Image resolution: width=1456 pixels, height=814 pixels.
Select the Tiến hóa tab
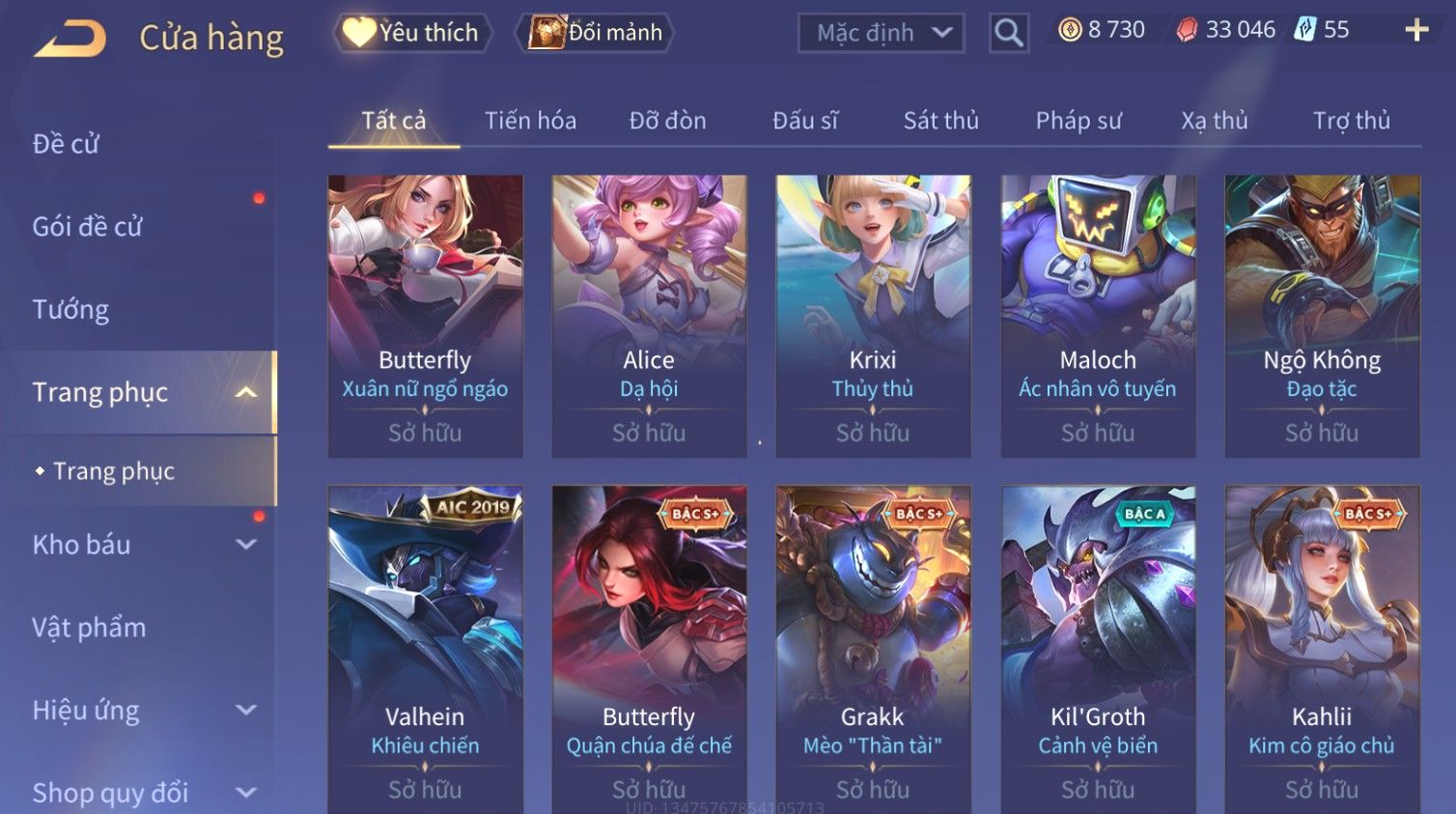click(530, 121)
